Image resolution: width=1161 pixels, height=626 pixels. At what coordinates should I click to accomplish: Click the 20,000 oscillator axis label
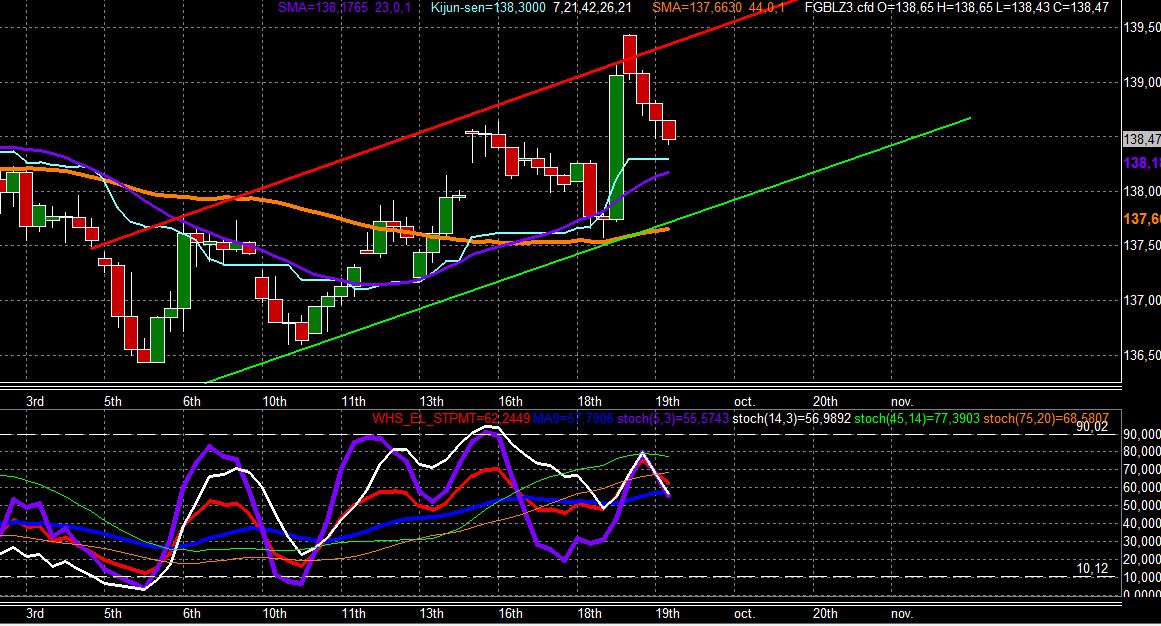1142,559
